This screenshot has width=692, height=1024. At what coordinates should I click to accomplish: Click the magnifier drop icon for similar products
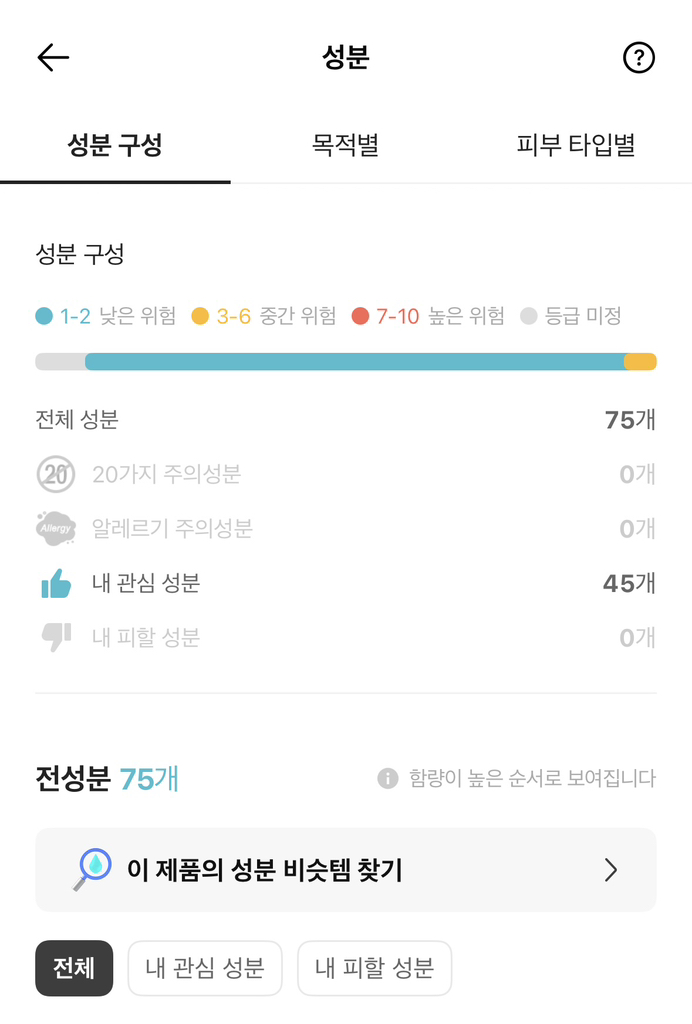point(95,869)
